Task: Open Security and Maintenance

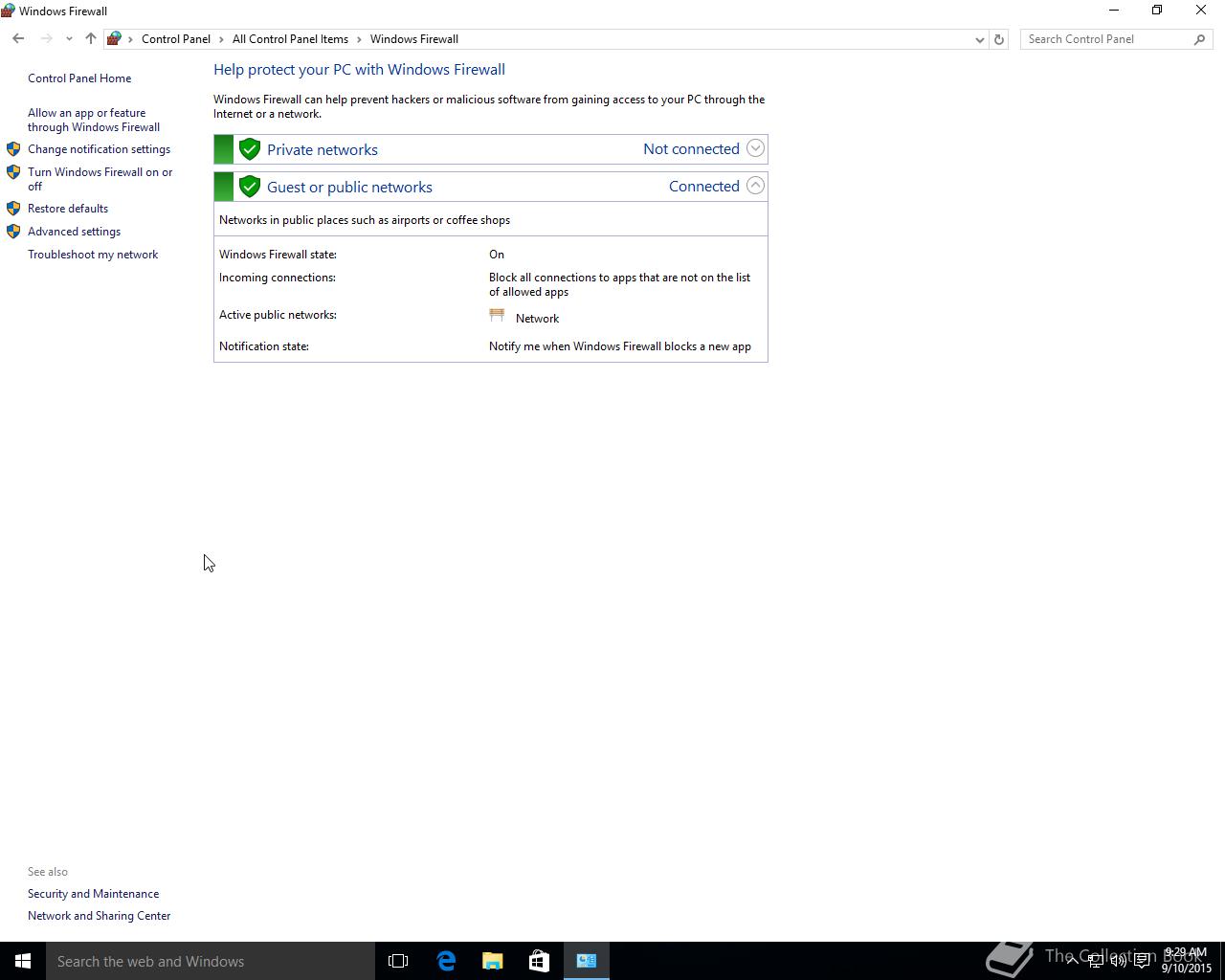Action: (x=93, y=894)
